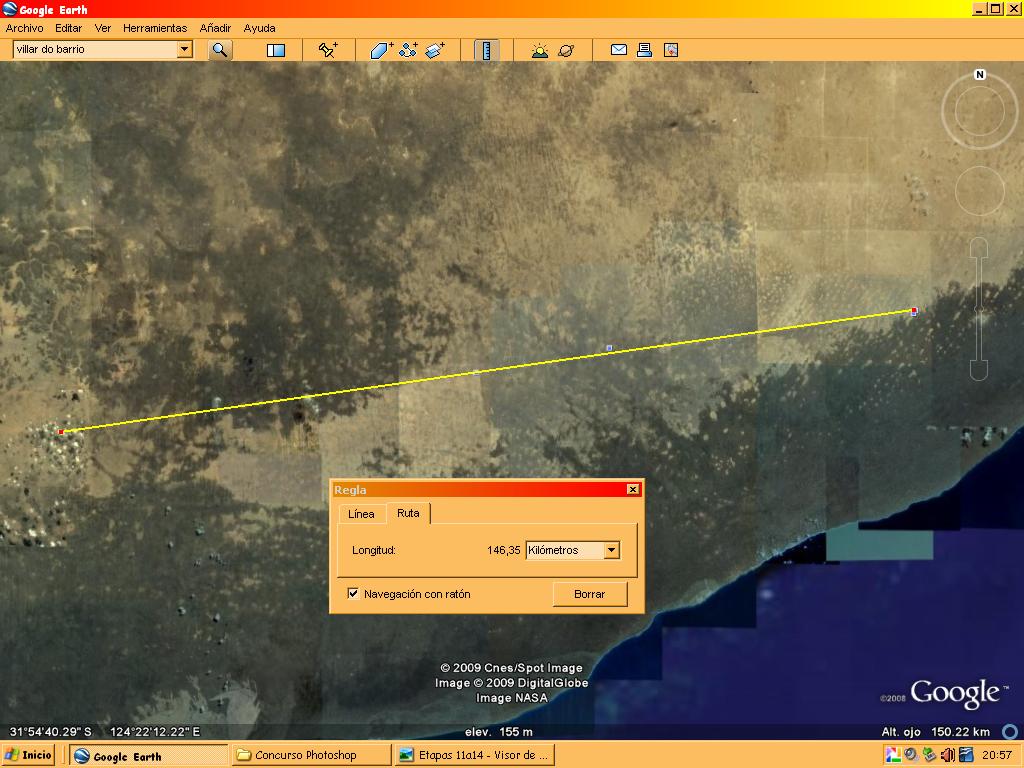Close the Regla dialog
Image resolution: width=1024 pixels, height=768 pixels.
click(632, 489)
